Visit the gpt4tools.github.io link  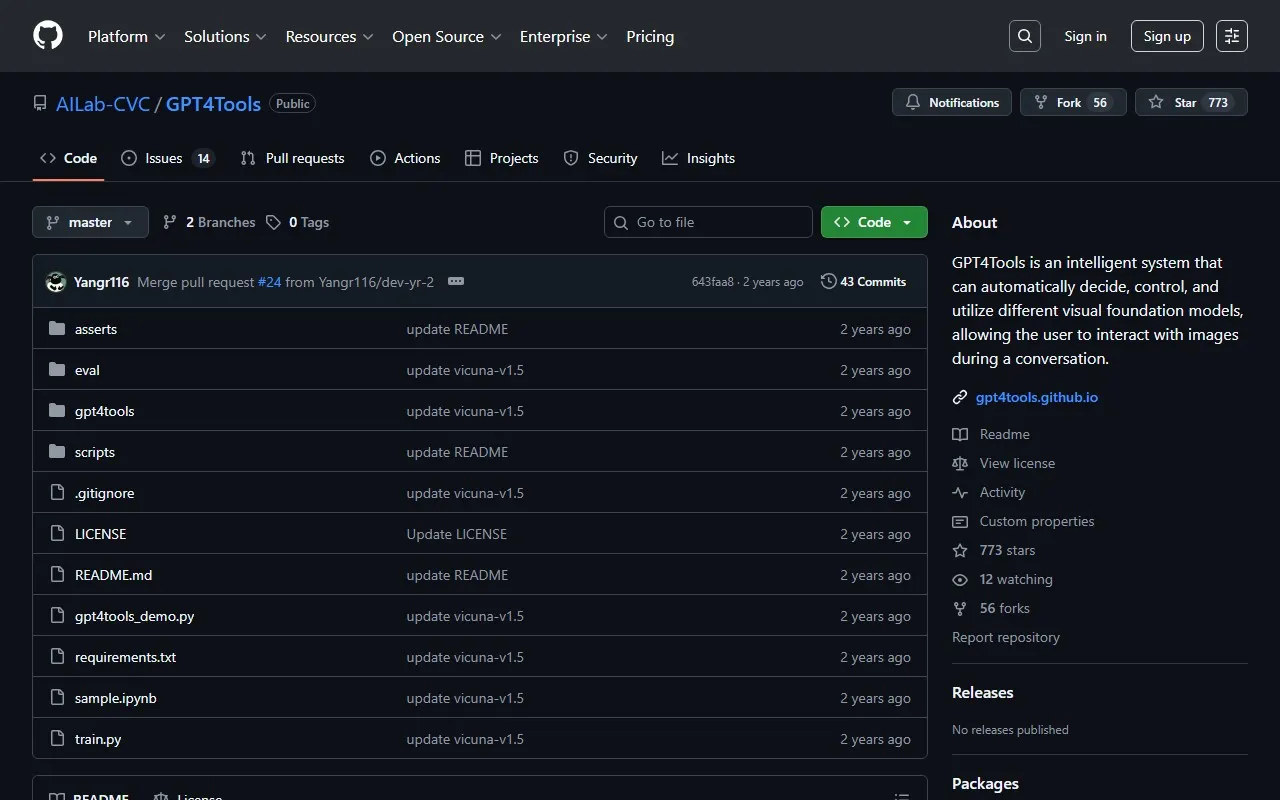pos(1036,397)
